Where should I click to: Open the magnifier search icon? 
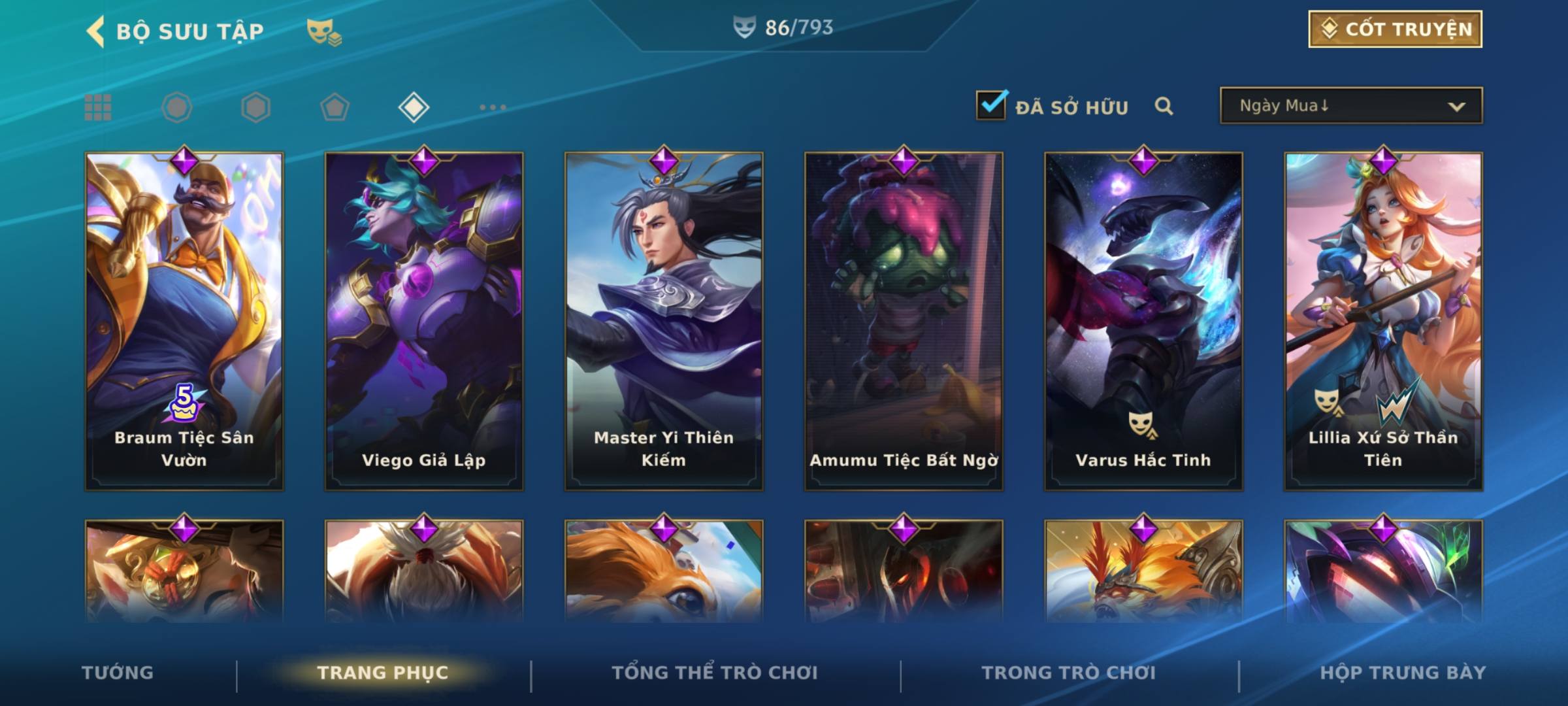1164,106
